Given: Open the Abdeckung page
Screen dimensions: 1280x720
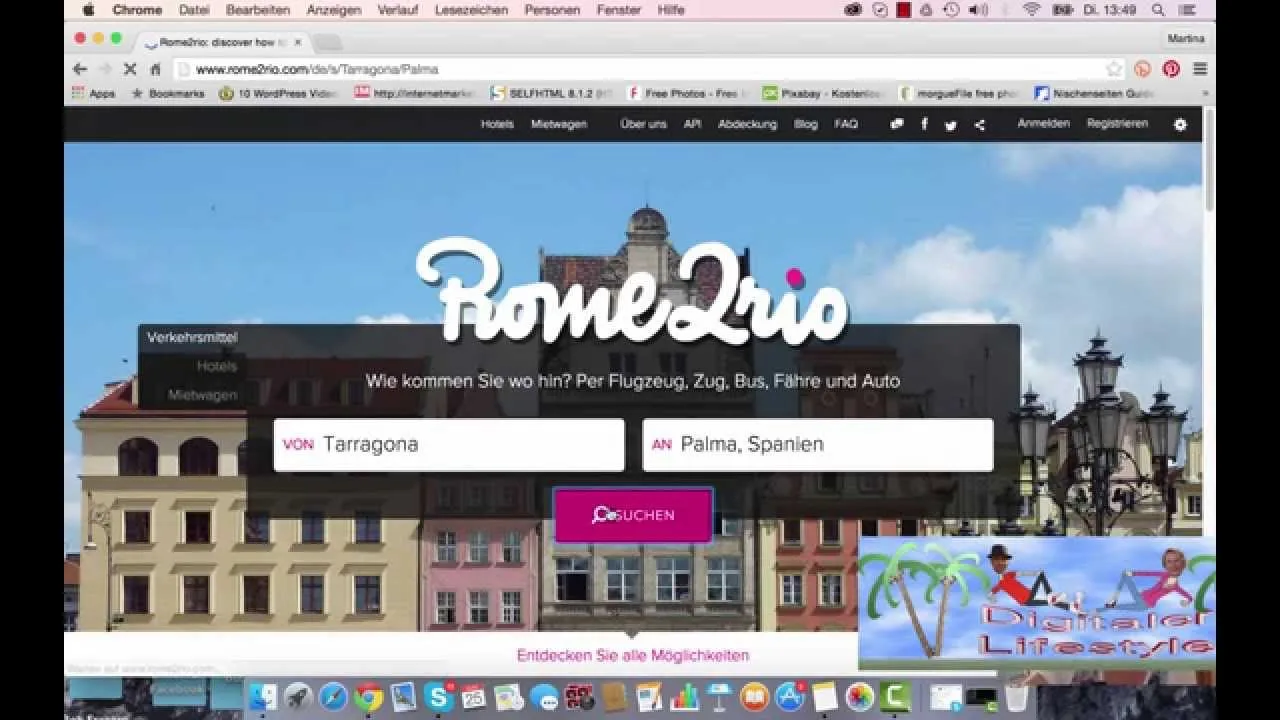Looking at the screenshot, I should tap(747, 124).
